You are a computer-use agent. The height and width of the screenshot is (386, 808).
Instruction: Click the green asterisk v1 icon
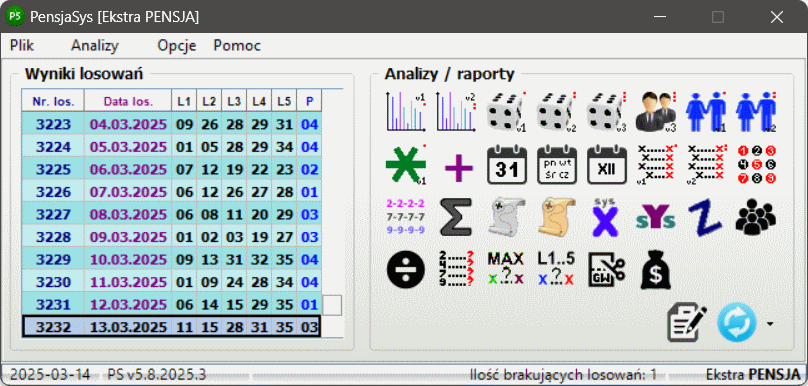pyautogui.click(x=406, y=165)
